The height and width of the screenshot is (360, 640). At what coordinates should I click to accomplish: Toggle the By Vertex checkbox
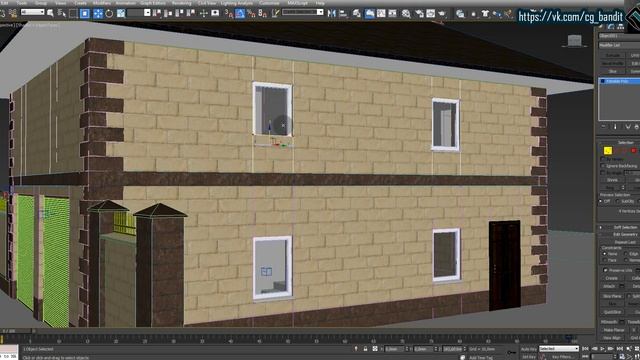pyautogui.click(x=602, y=159)
